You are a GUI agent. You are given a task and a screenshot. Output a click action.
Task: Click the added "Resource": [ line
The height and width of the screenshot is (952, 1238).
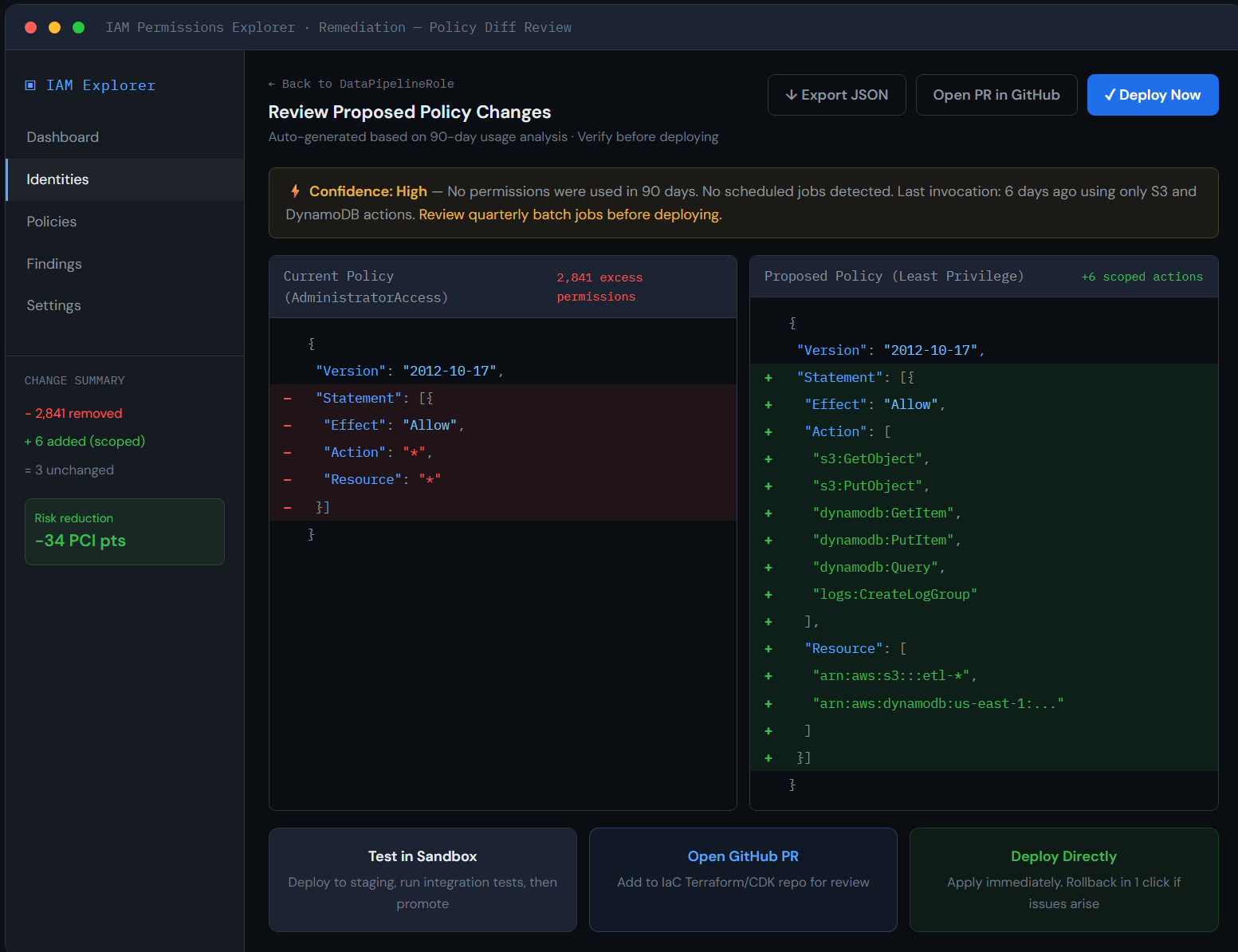pyautogui.click(x=984, y=648)
